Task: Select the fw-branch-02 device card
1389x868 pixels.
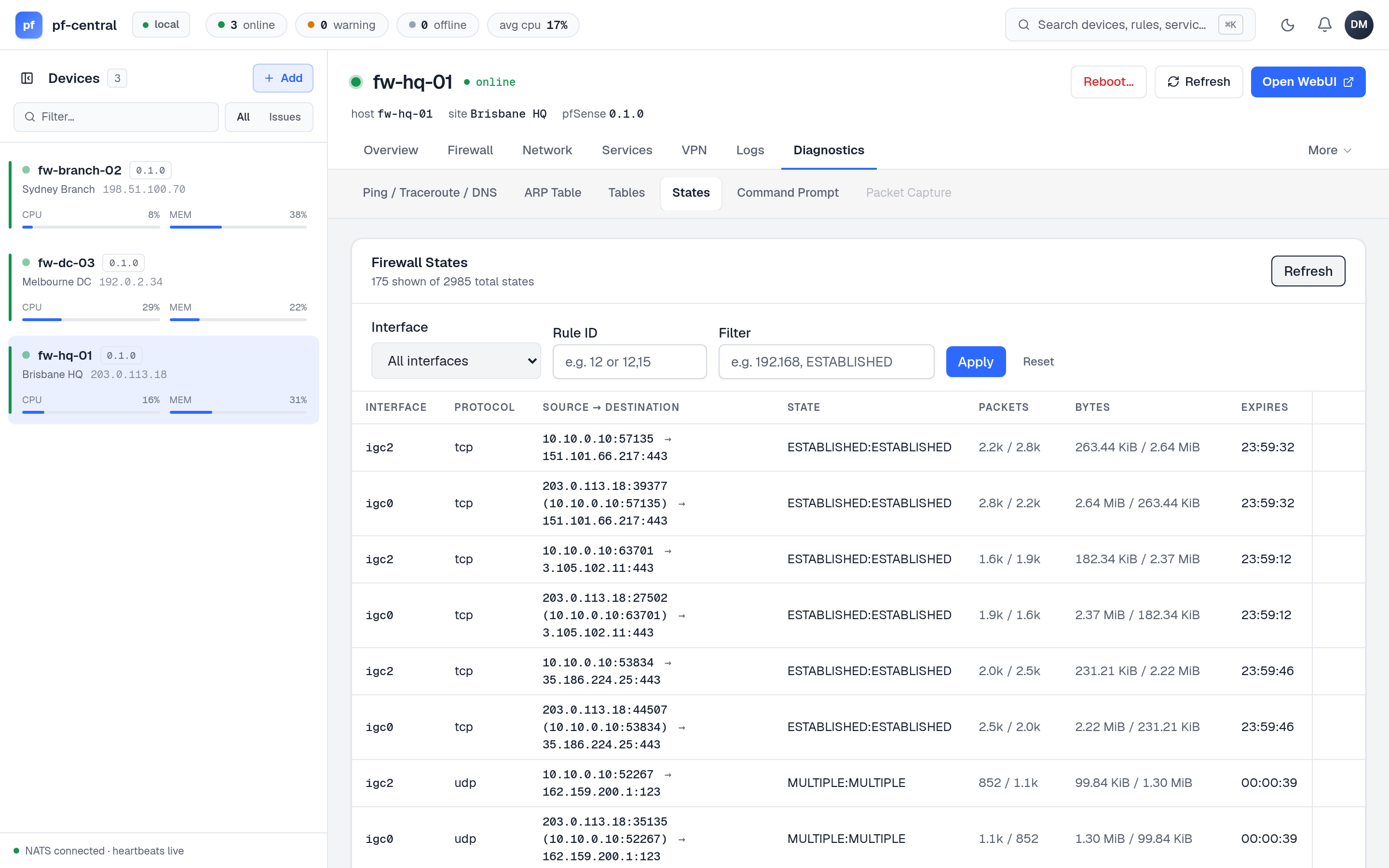Action: tap(163, 195)
